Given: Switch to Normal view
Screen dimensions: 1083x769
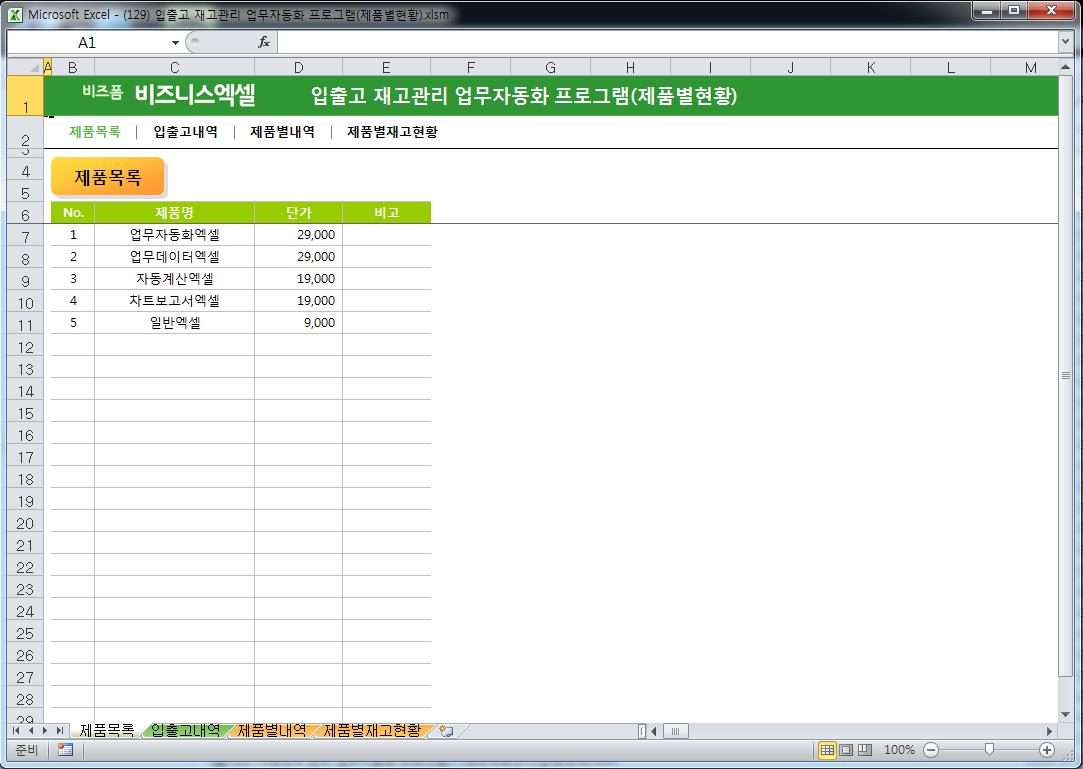Looking at the screenshot, I should point(827,750).
